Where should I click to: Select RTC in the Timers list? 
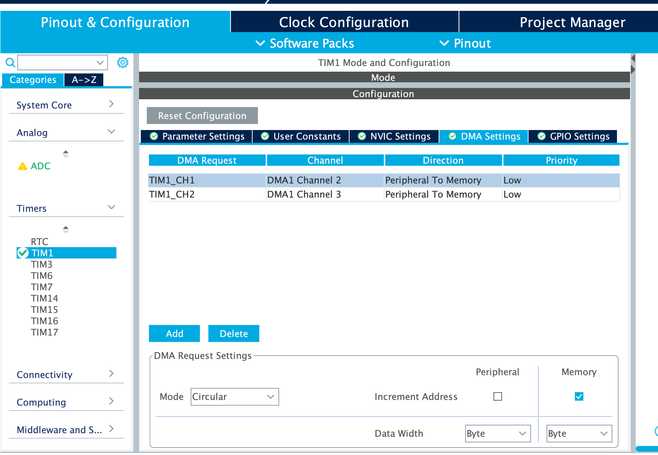tap(39, 242)
